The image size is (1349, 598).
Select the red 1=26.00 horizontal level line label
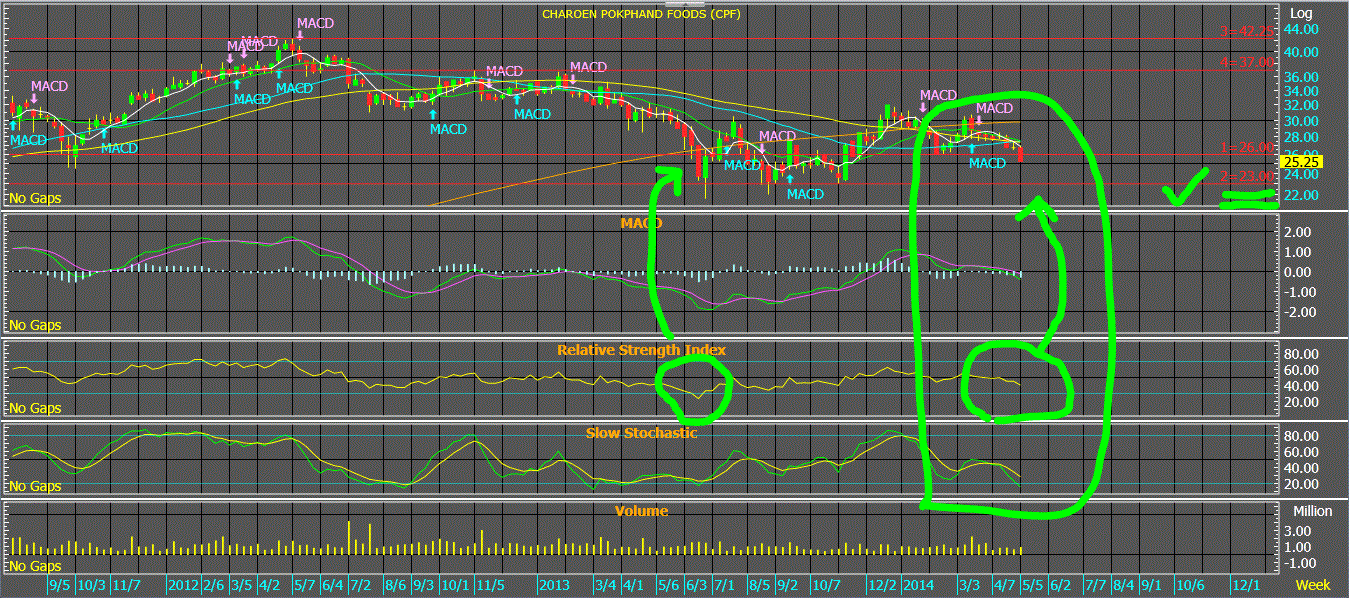pos(1248,147)
